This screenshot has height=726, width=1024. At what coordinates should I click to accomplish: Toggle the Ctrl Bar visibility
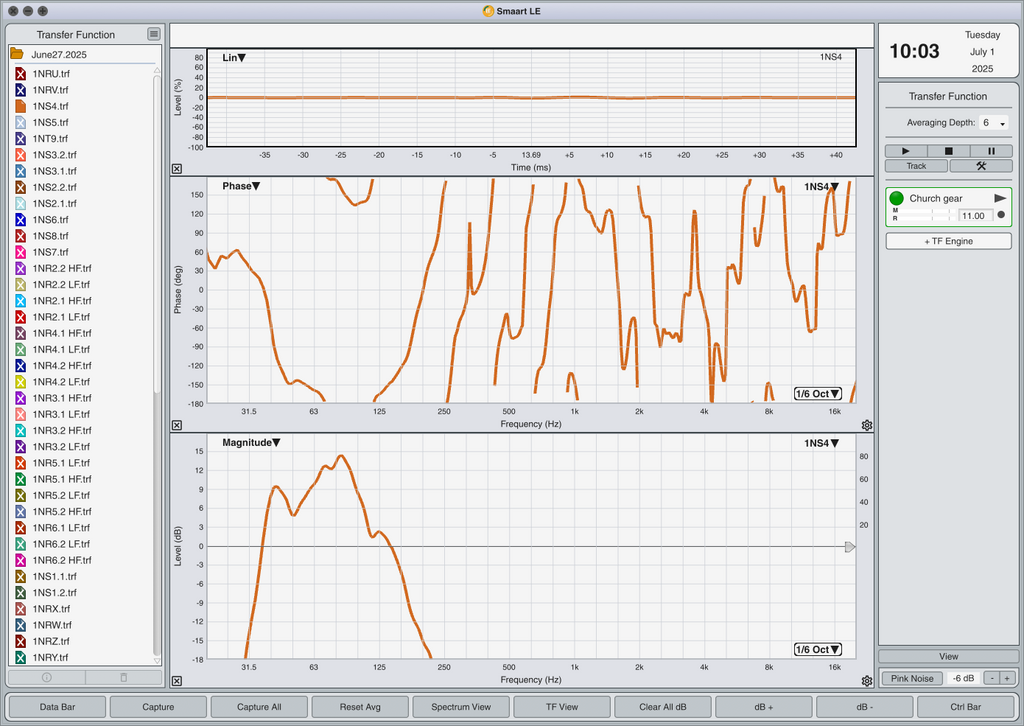[965, 706]
